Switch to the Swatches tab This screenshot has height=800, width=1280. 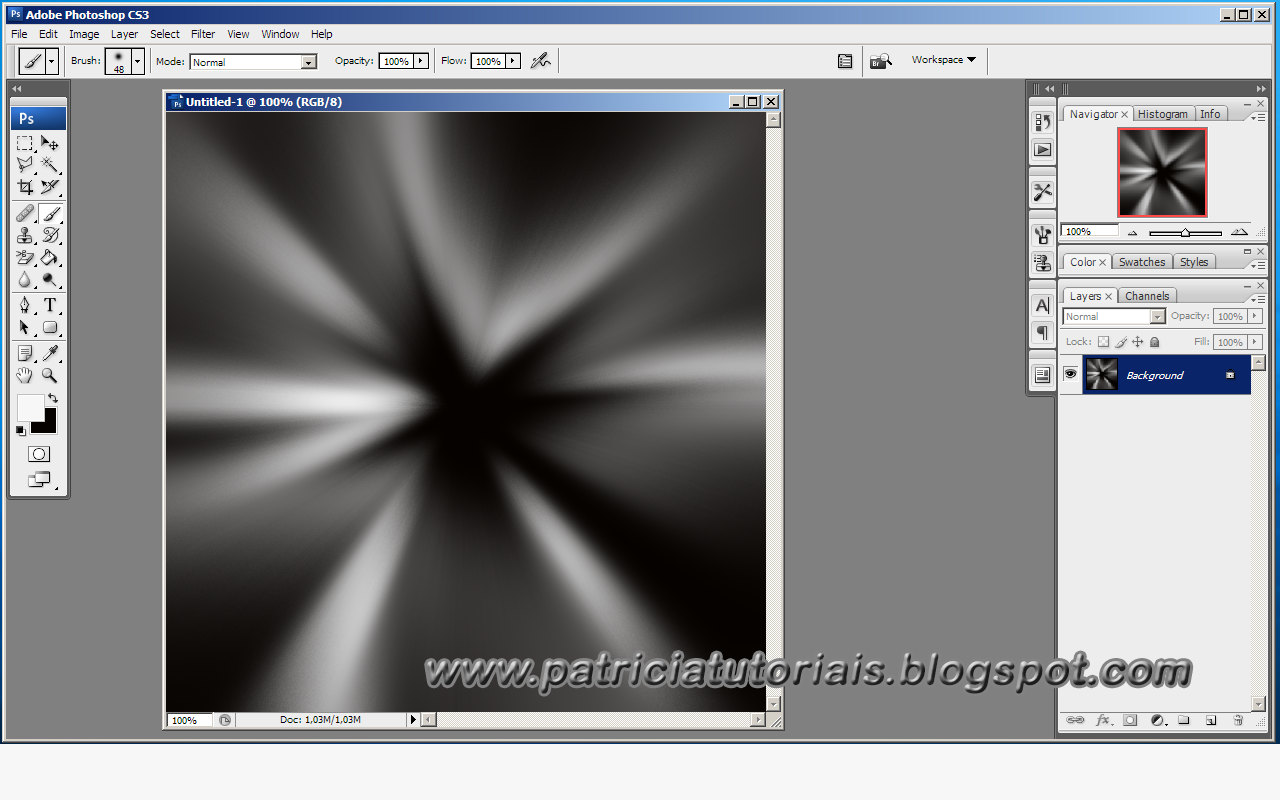1142,262
